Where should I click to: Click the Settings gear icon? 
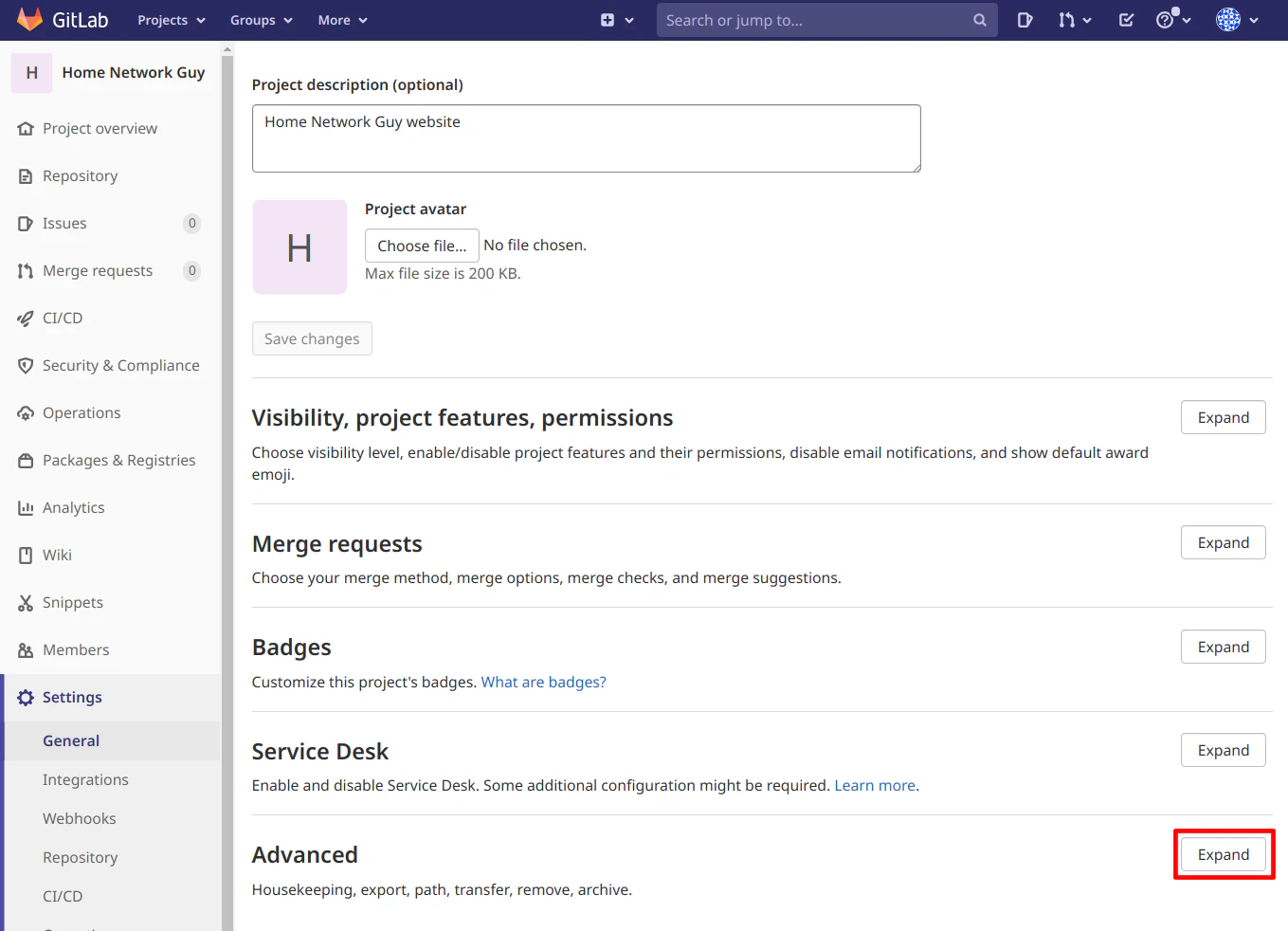[26, 698]
